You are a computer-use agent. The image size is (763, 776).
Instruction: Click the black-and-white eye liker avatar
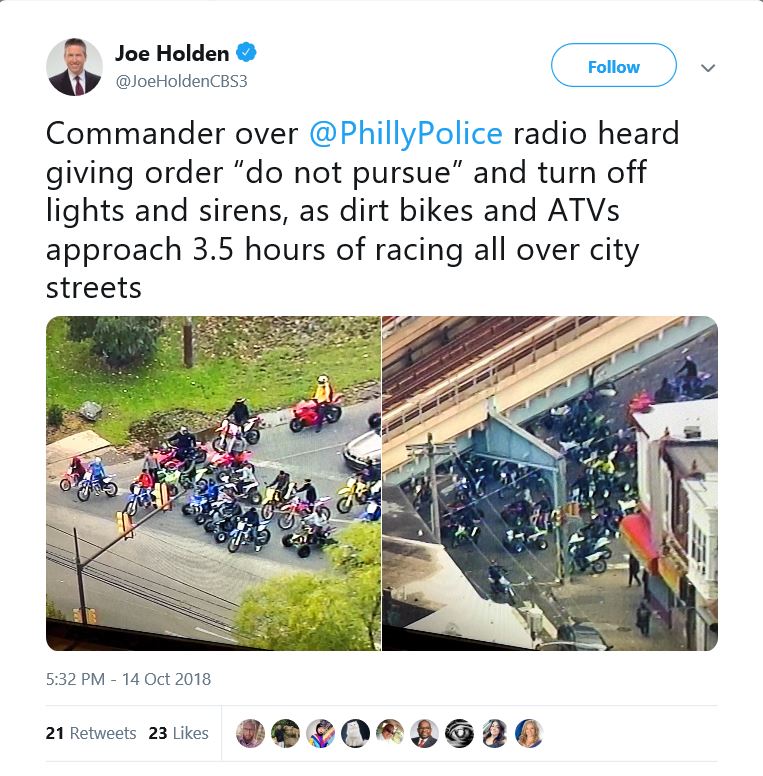pyautogui.click(x=460, y=733)
